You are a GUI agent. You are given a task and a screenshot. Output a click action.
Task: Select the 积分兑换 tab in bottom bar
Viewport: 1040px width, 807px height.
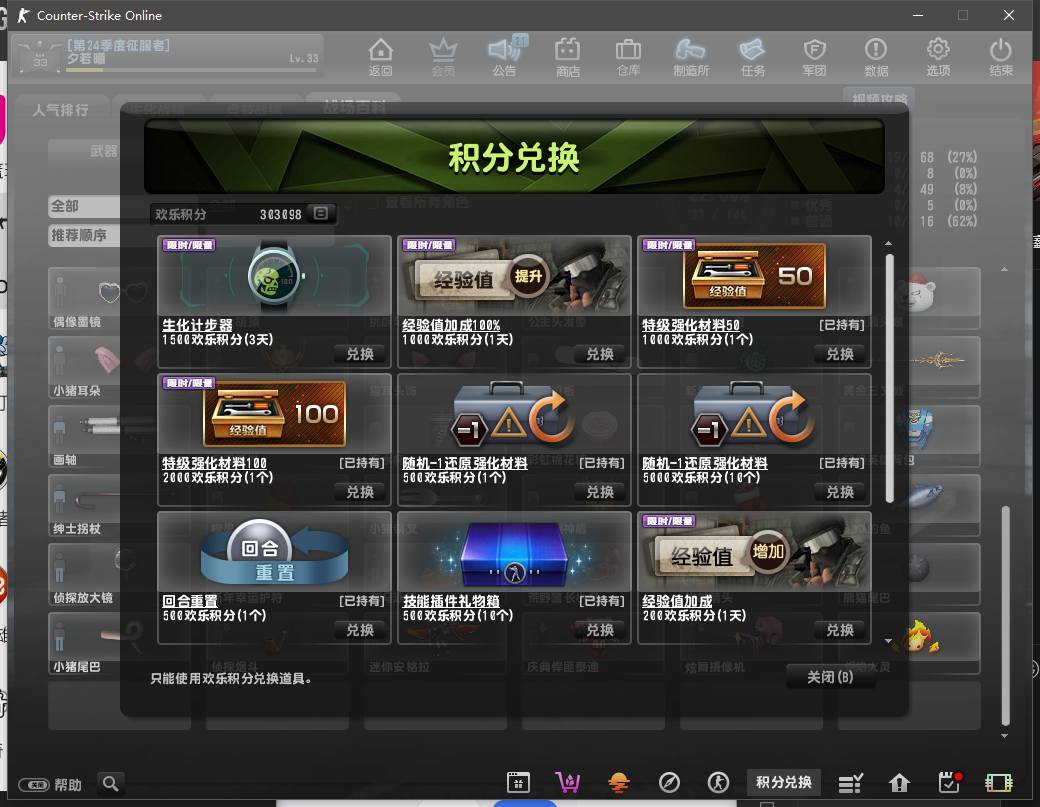click(x=784, y=782)
